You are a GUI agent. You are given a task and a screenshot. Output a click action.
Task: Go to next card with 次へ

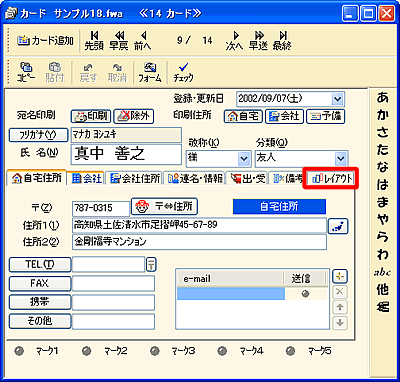click(235, 41)
